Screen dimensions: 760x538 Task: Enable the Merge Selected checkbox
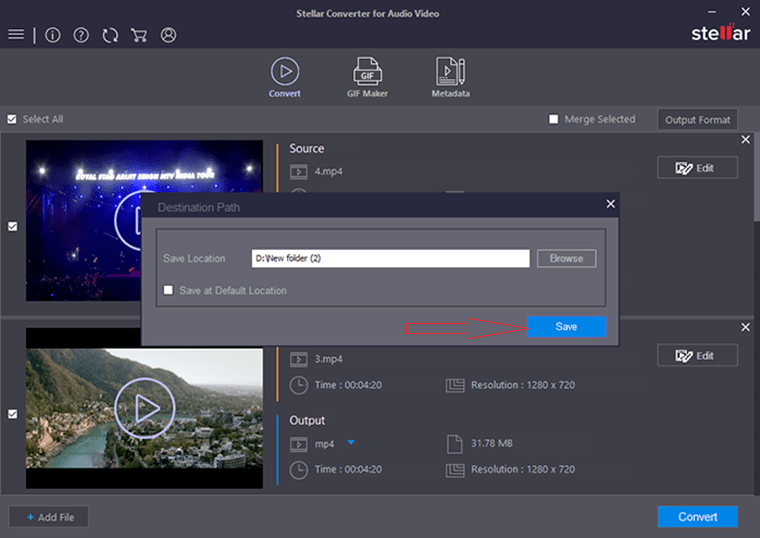pos(554,119)
